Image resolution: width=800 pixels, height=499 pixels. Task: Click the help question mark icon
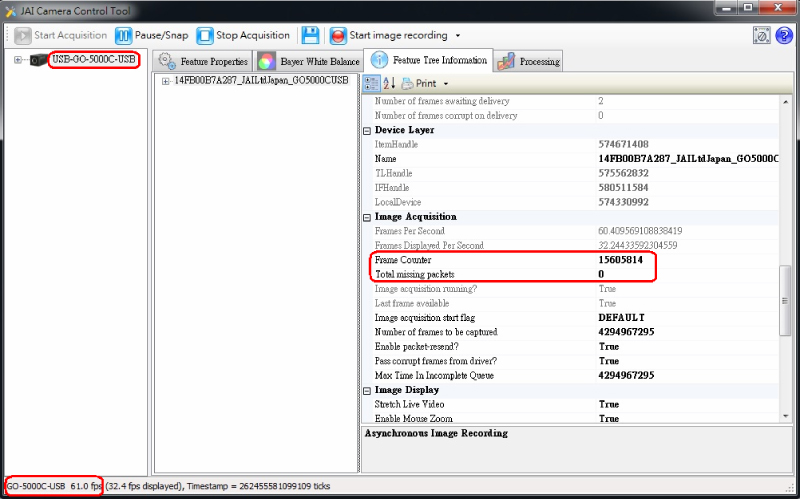click(x=782, y=35)
